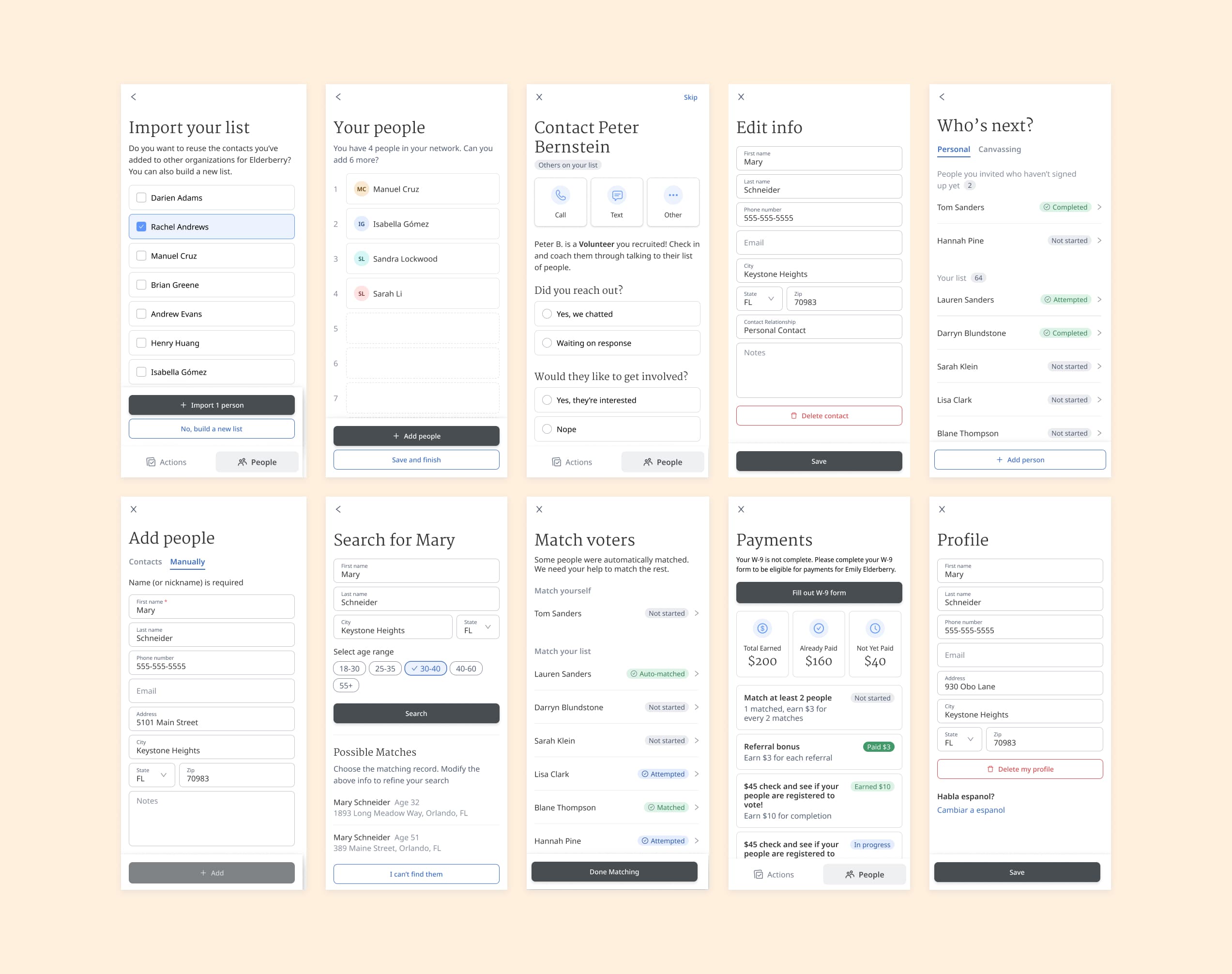Click the Not Yet Paid clock icon

pos(875,628)
